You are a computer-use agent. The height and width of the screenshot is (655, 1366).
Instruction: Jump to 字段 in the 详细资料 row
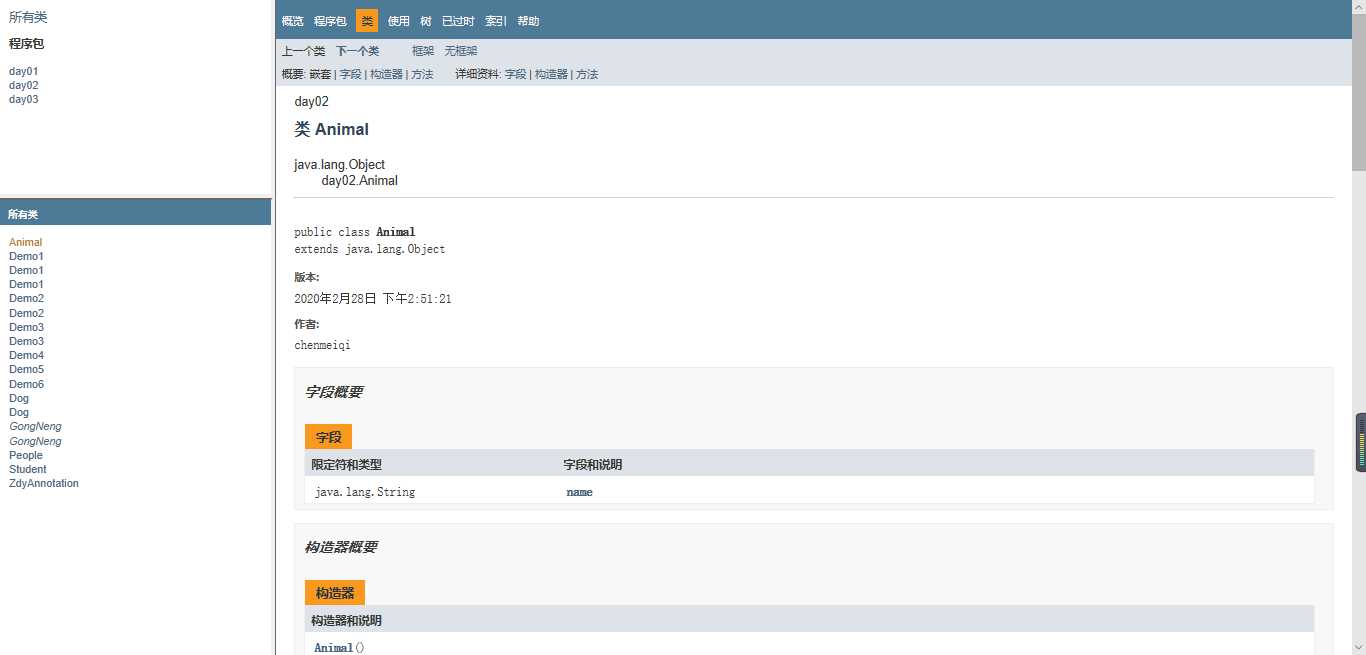point(516,74)
